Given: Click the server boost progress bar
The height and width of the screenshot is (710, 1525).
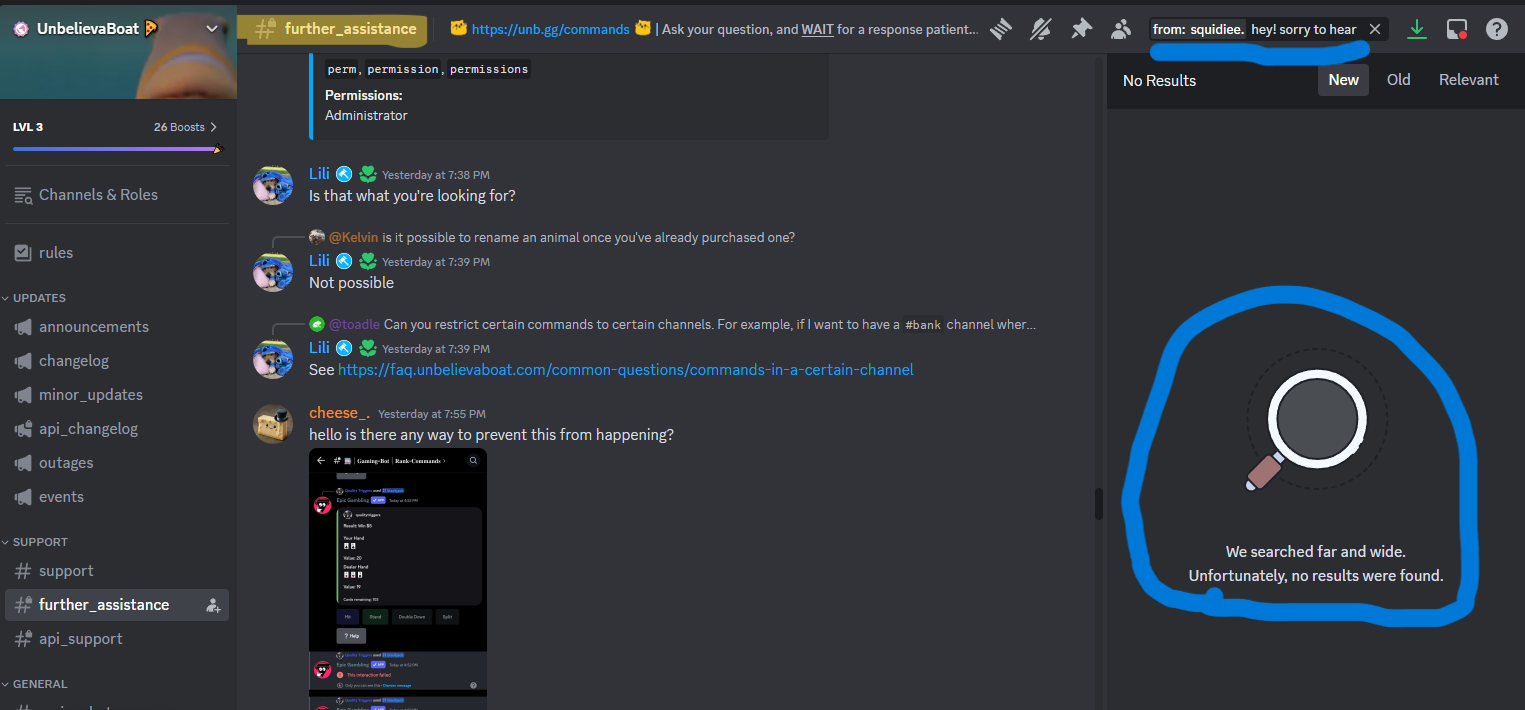Looking at the screenshot, I should point(118,149).
